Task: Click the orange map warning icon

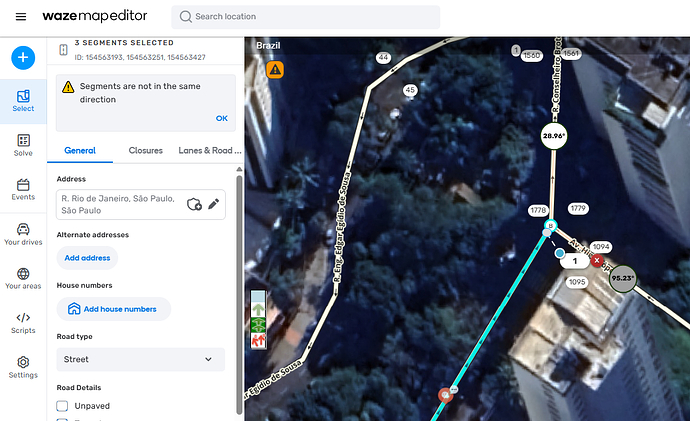Action: pyautogui.click(x=275, y=70)
